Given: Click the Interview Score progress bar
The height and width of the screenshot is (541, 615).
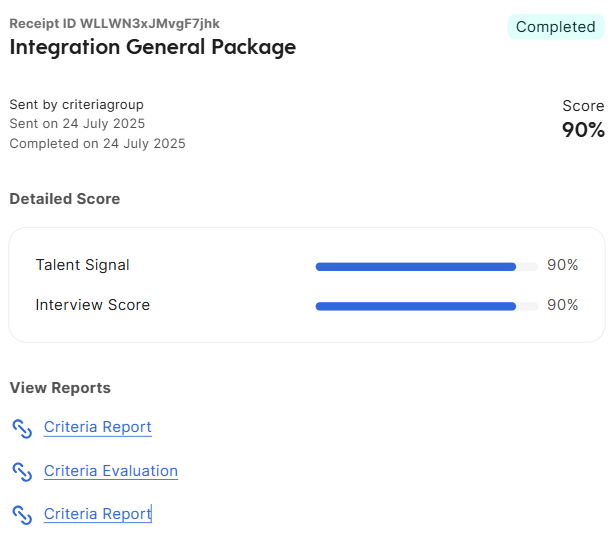Looking at the screenshot, I should click(x=427, y=306).
